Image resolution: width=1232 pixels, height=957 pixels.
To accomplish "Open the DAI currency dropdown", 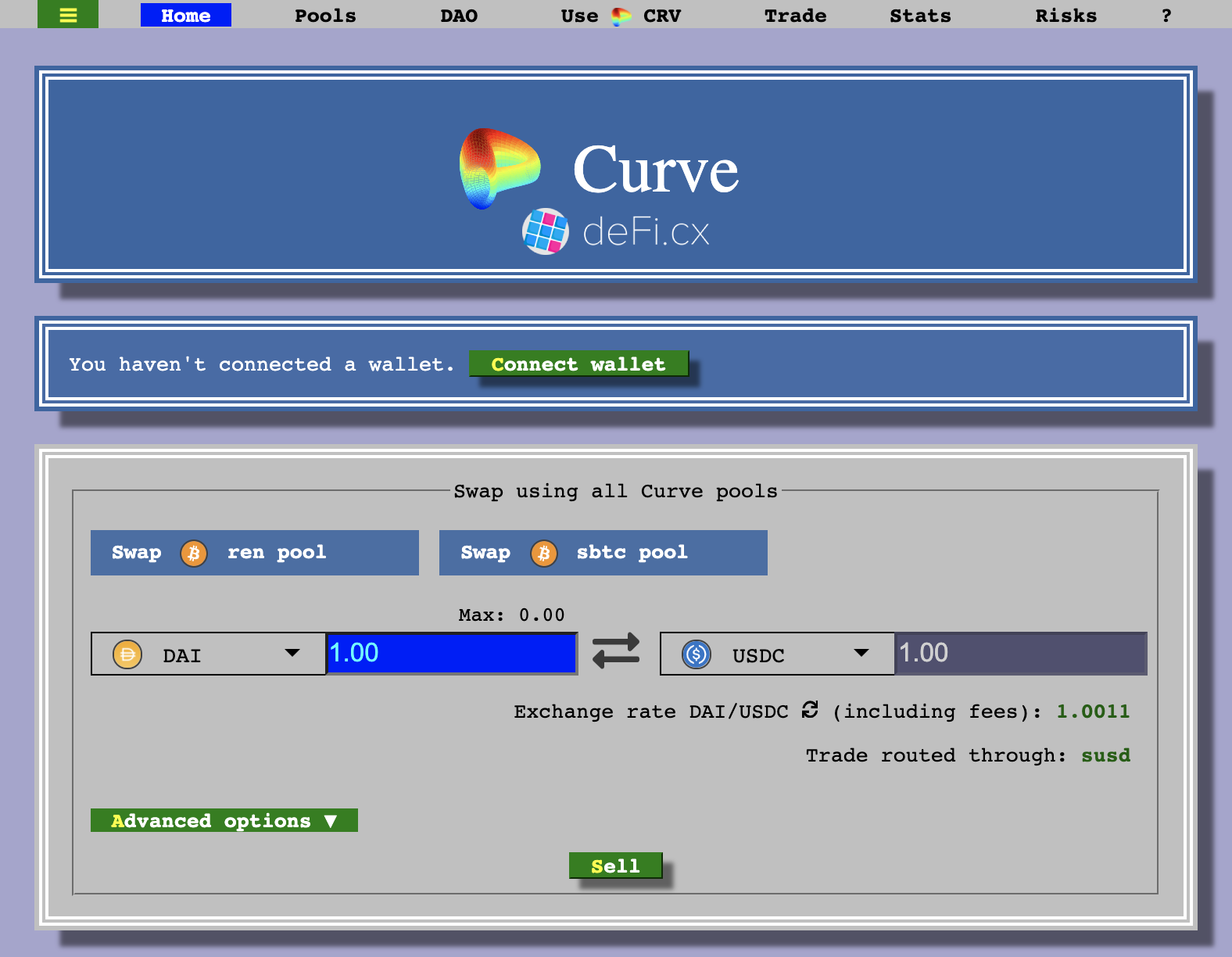I will tap(208, 654).
